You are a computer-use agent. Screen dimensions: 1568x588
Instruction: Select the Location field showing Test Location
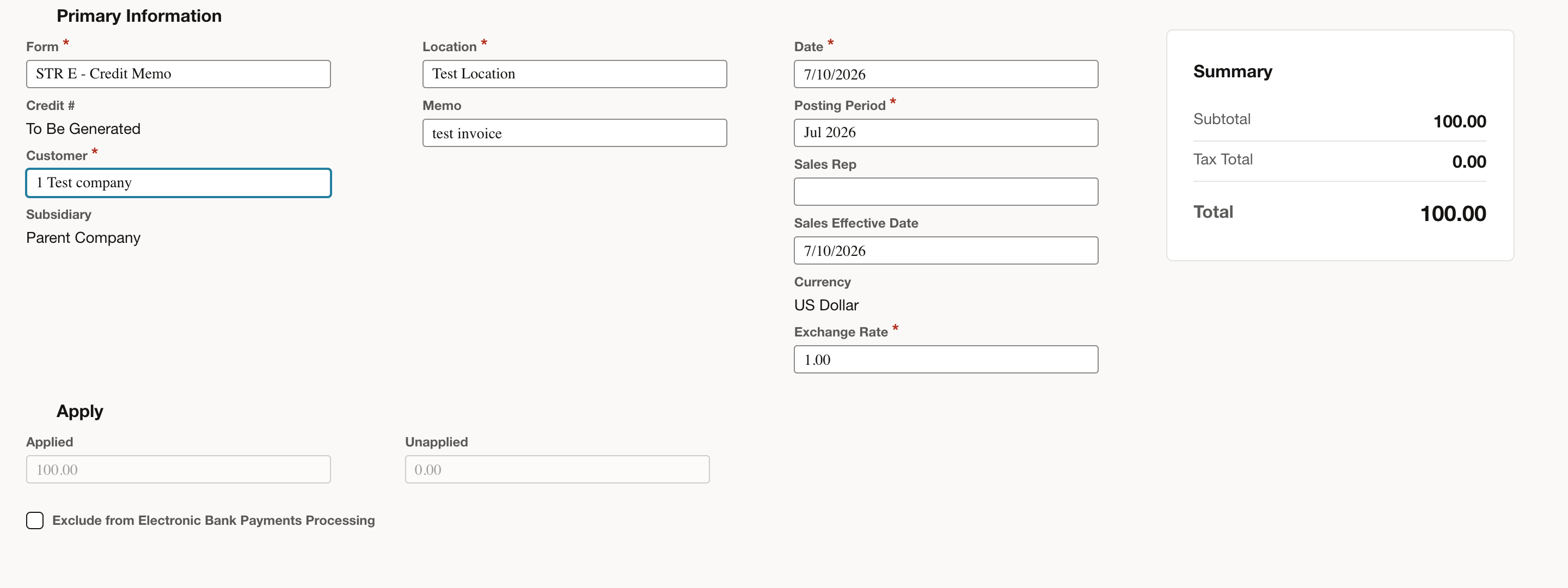coord(574,73)
